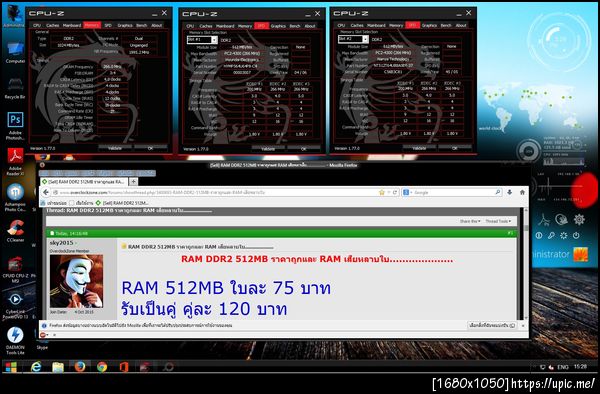The image size is (600, 394).
Task: Click OK in Slot #1 CPU-Z window
Action: pos(303,148)
